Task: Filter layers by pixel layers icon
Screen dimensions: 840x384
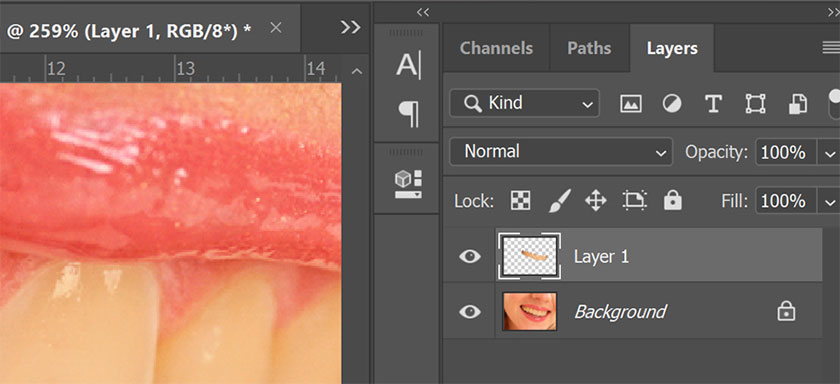Action: pyautogui.click(x=631, y=103)
